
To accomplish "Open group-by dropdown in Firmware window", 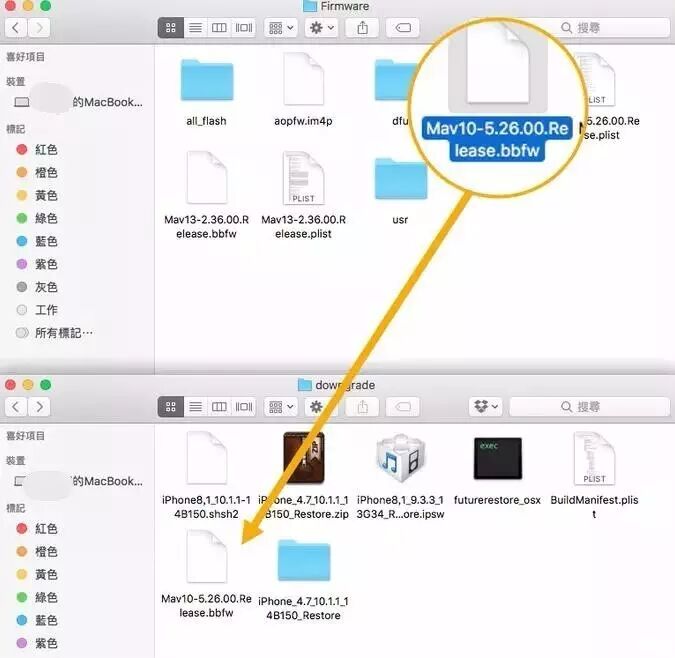I will (x=281, y=28).
